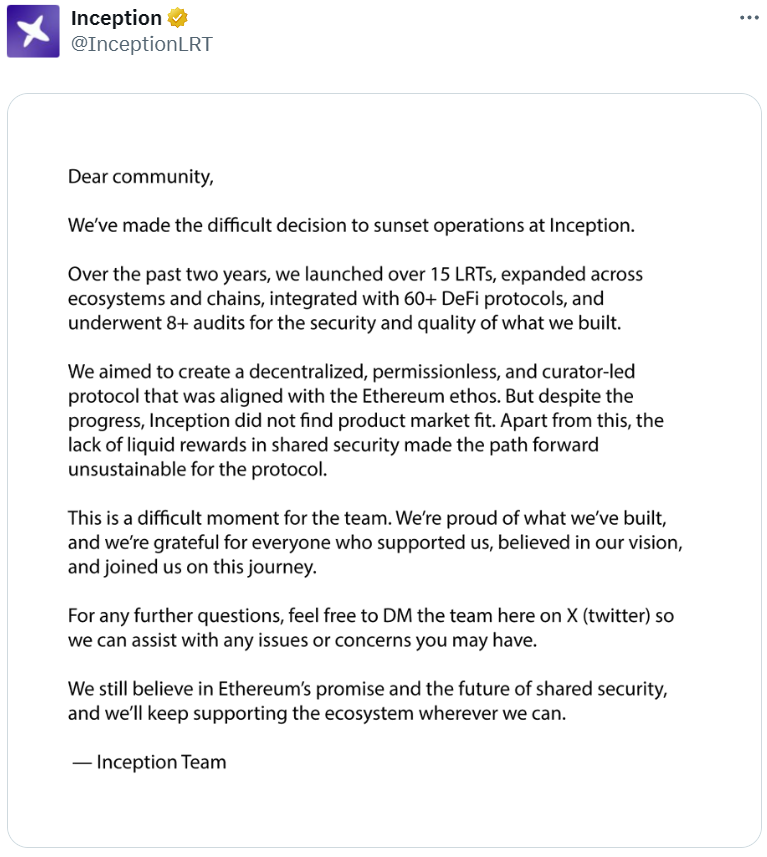Click the line 'This is a difficult moment'
Screen dimensions: 767x857
click(x=380, y=518)
